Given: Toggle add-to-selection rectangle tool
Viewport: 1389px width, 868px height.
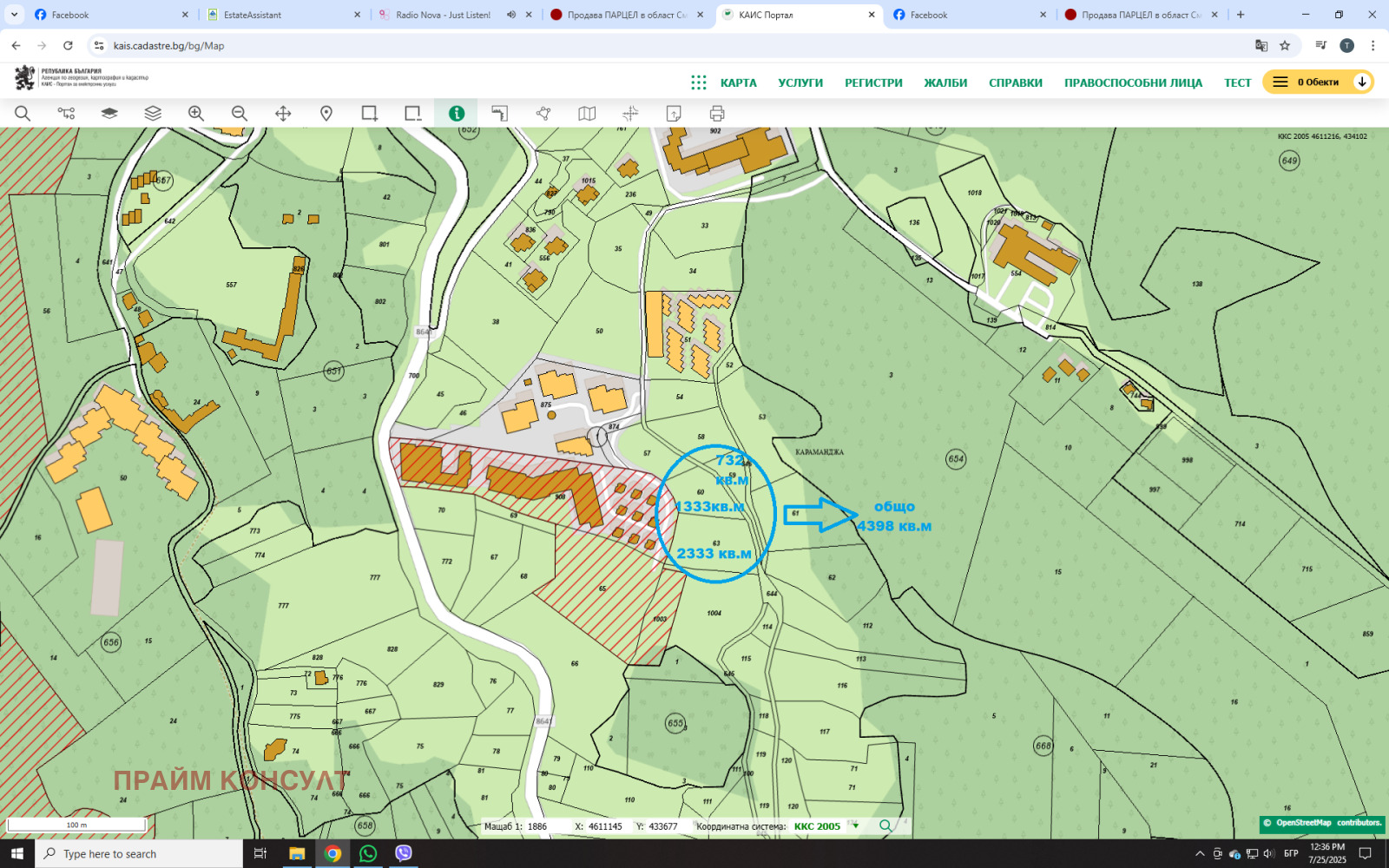Looking at the screenshot, I should (x=370, y=114).
